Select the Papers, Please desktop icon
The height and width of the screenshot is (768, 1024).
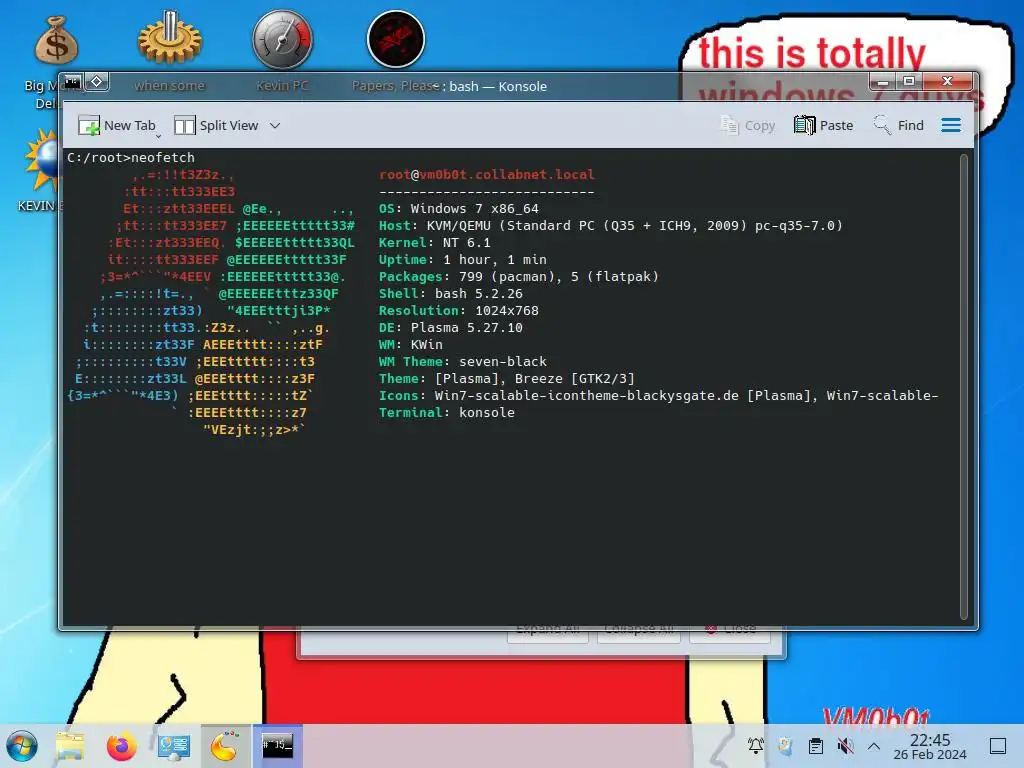[396, 39]
